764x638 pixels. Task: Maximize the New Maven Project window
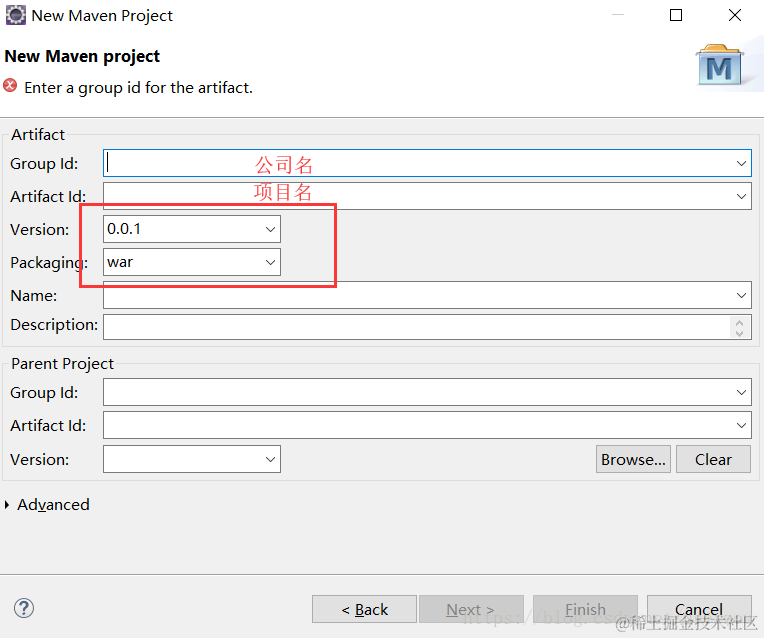[x=676, y=15]
